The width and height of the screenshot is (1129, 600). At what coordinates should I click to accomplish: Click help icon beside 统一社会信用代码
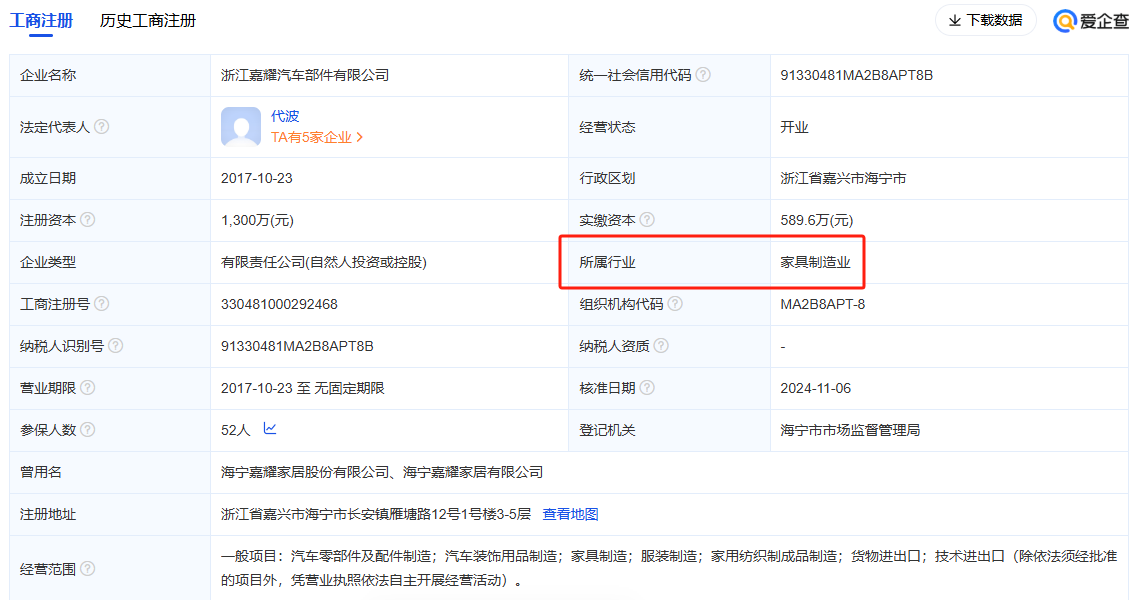click(704, 75)
